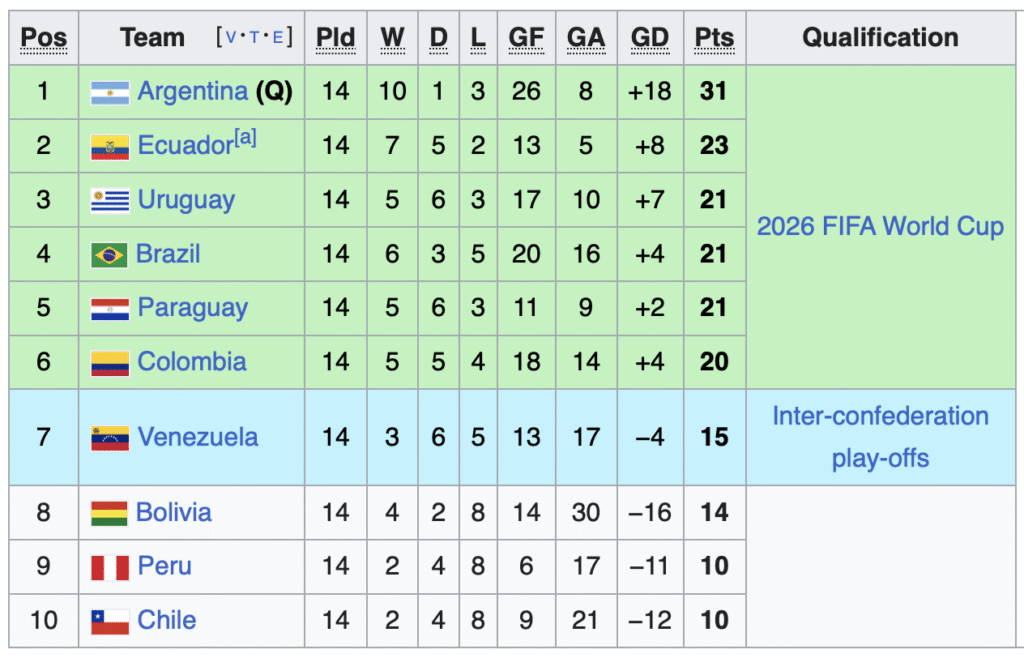Click the Ecuador flag icon
The height and width of the screenshot is (658, 1024).
(110, 148)
